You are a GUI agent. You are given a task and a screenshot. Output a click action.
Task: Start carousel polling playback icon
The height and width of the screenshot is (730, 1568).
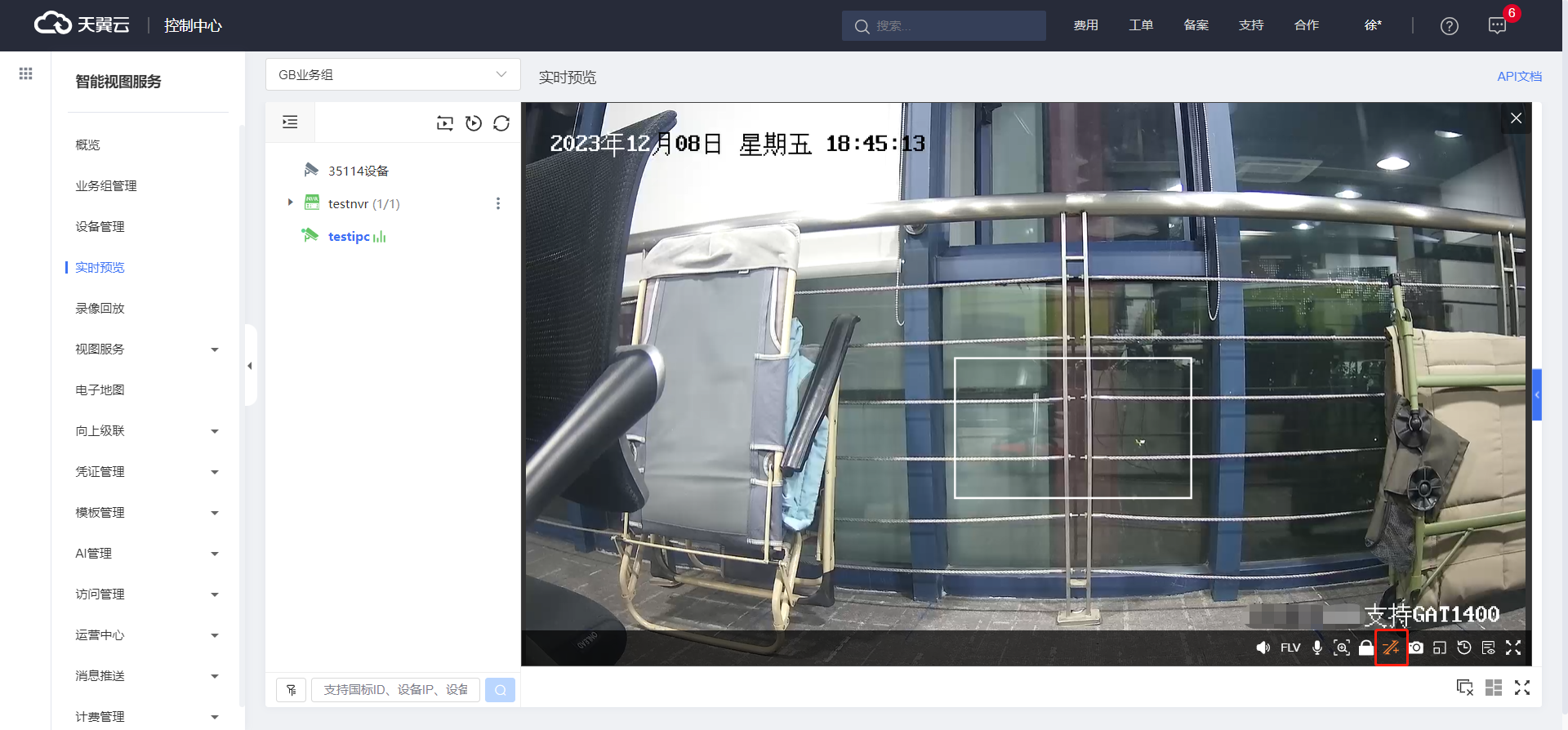(445, 123)
